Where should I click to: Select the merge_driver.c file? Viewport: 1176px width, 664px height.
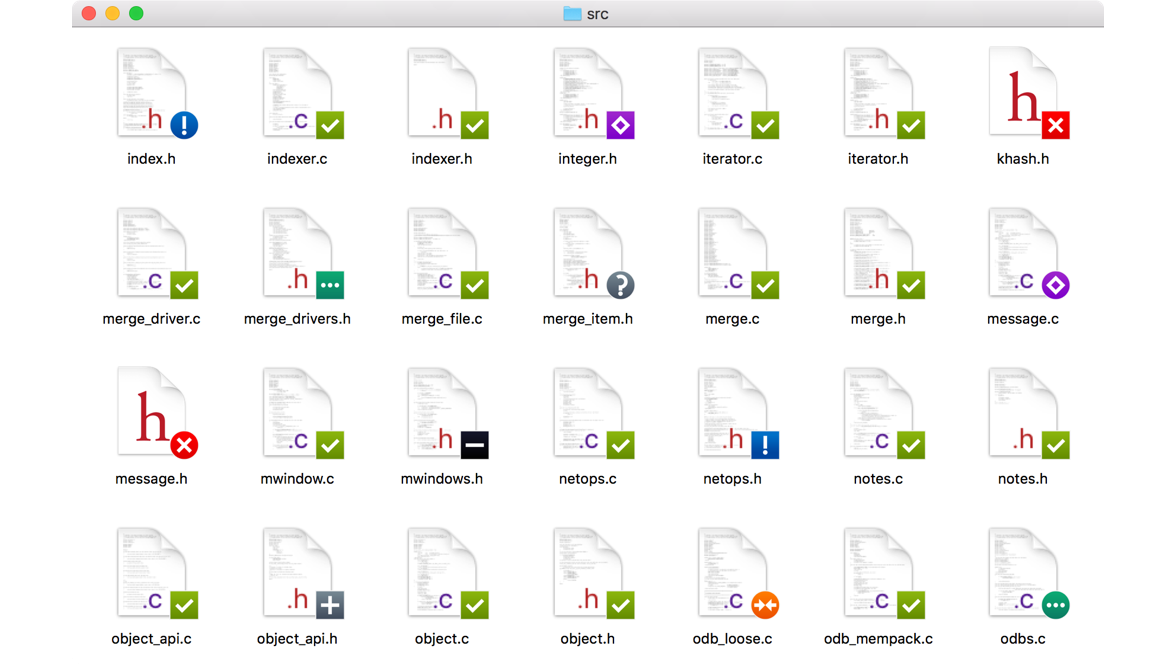(x=150, y=255)
